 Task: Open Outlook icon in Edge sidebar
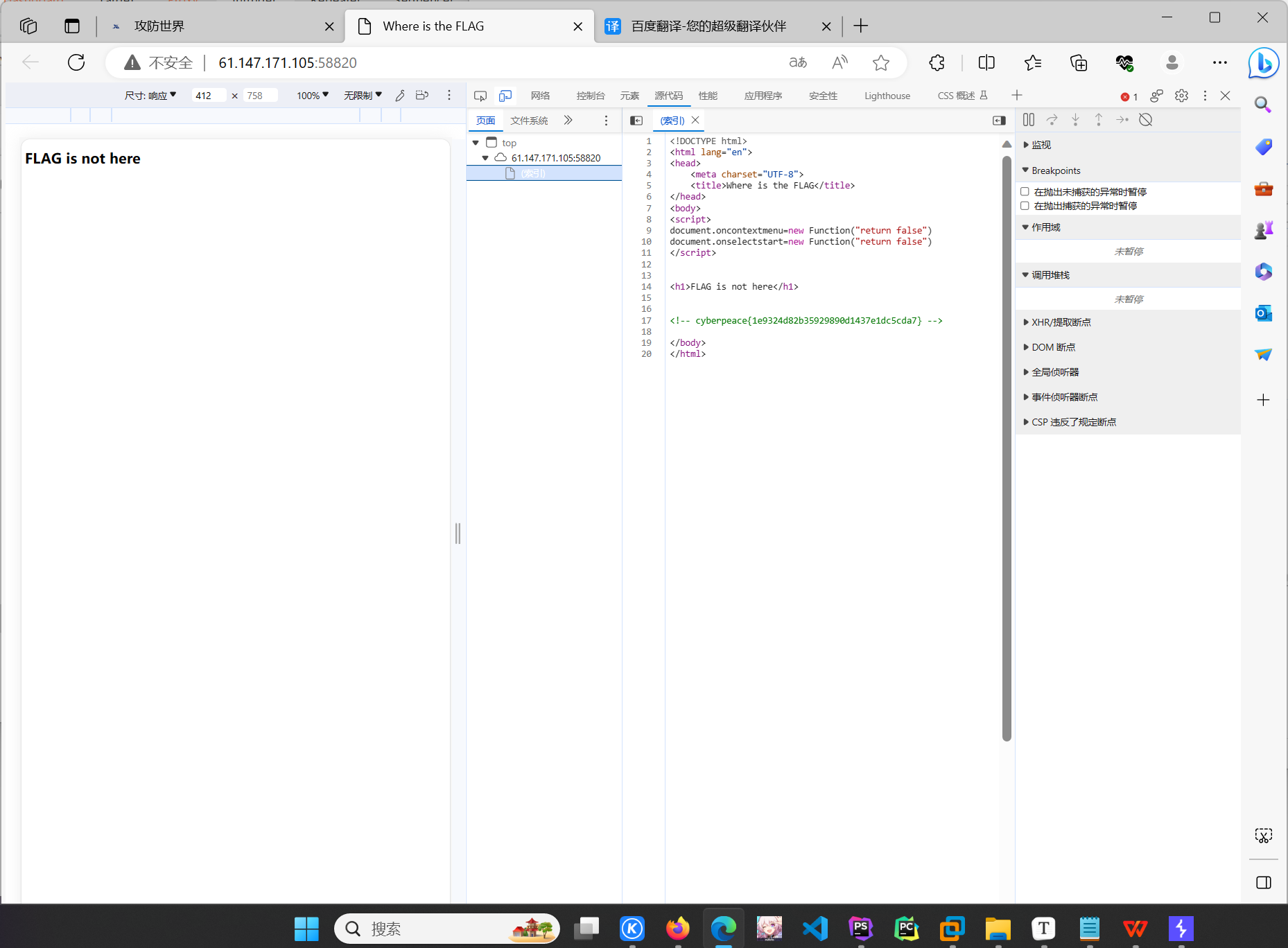(x=1264, y=313)
